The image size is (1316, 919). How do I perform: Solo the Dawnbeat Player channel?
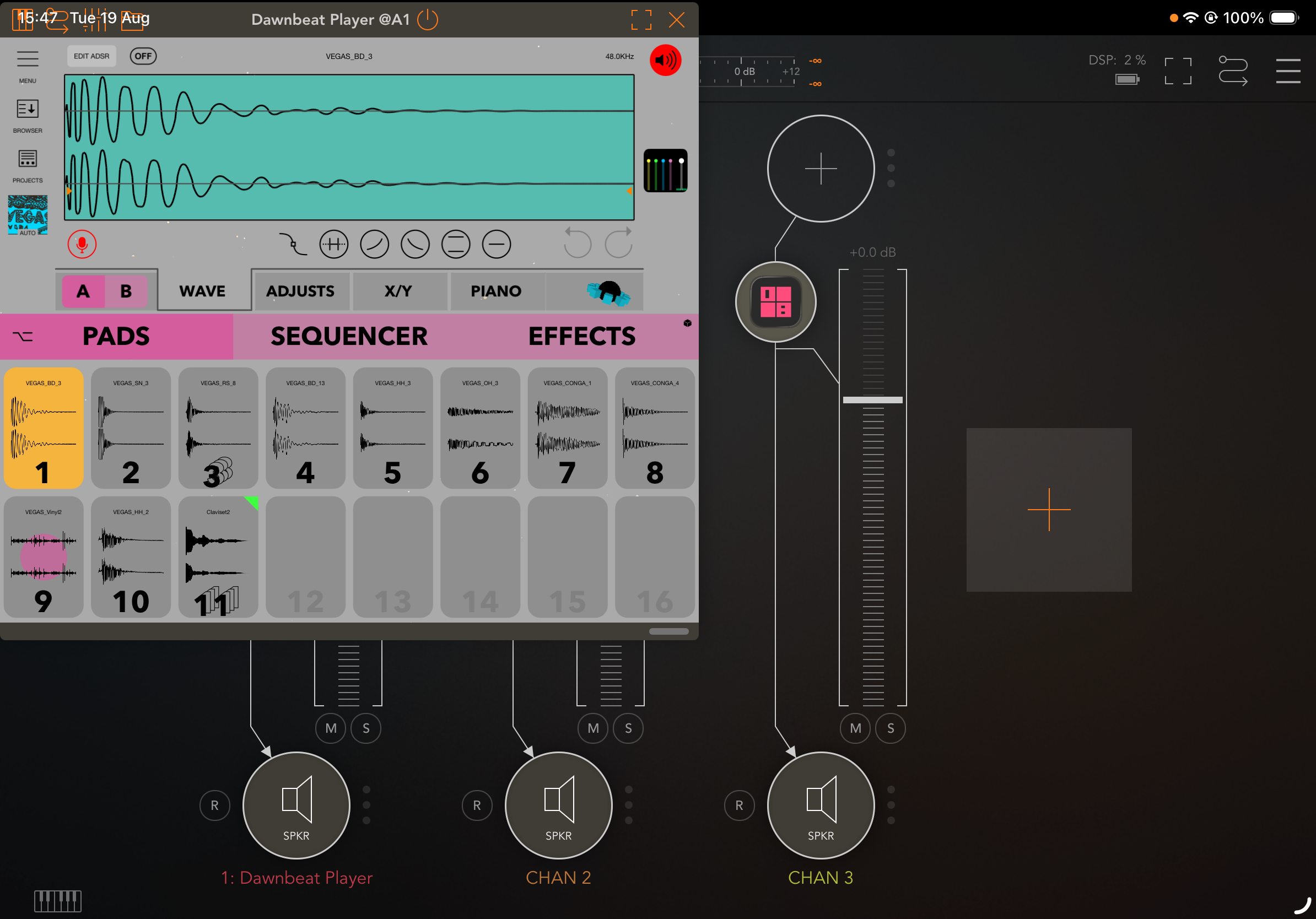point(366,728)
